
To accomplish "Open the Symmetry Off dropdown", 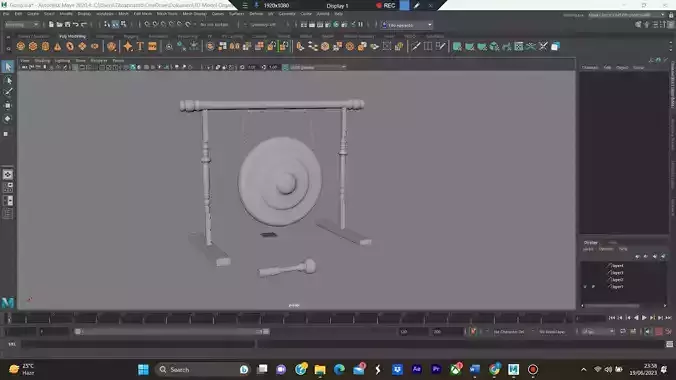I will (x=263, y=25).
